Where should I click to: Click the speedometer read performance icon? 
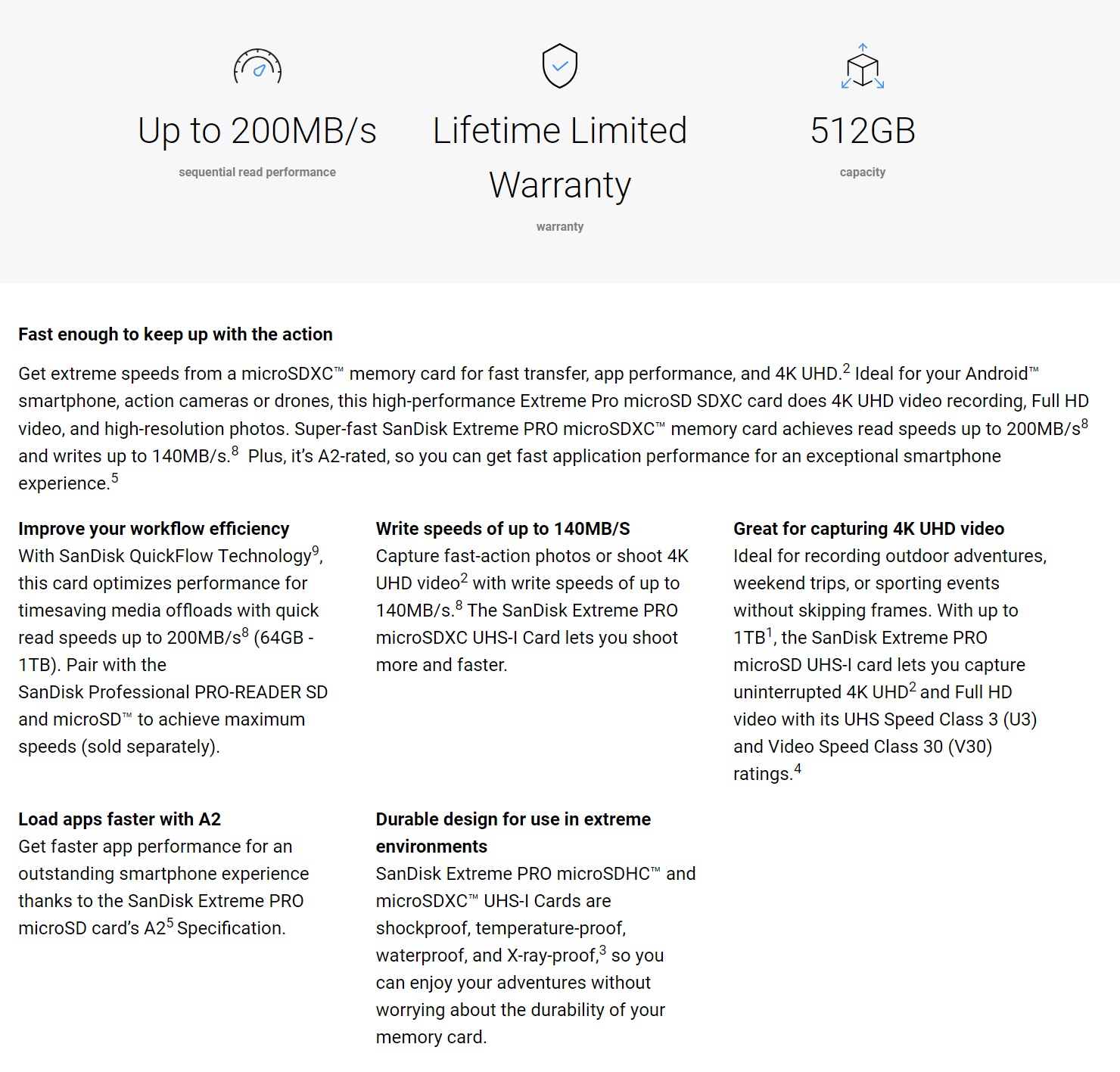click(257, 67)
